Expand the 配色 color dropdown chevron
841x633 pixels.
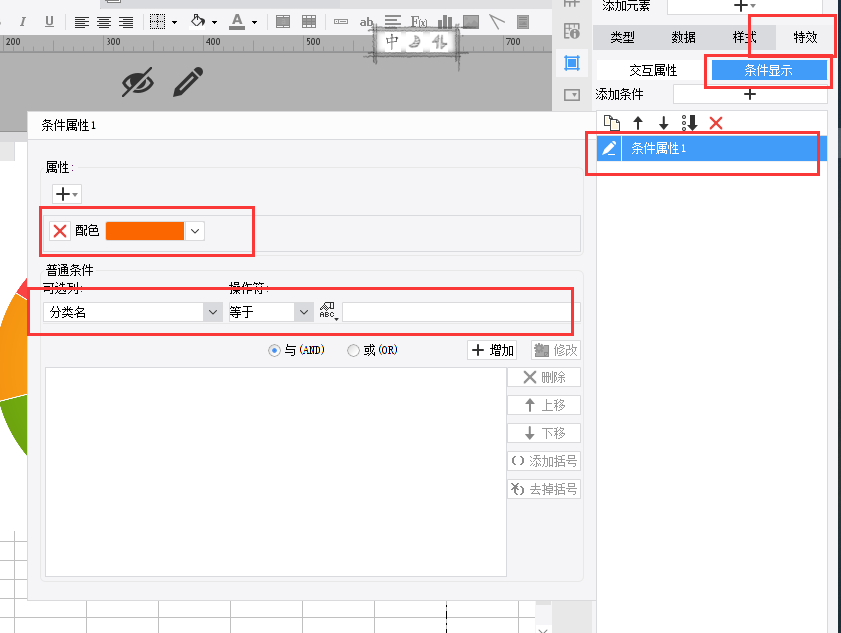coord(195,231)
